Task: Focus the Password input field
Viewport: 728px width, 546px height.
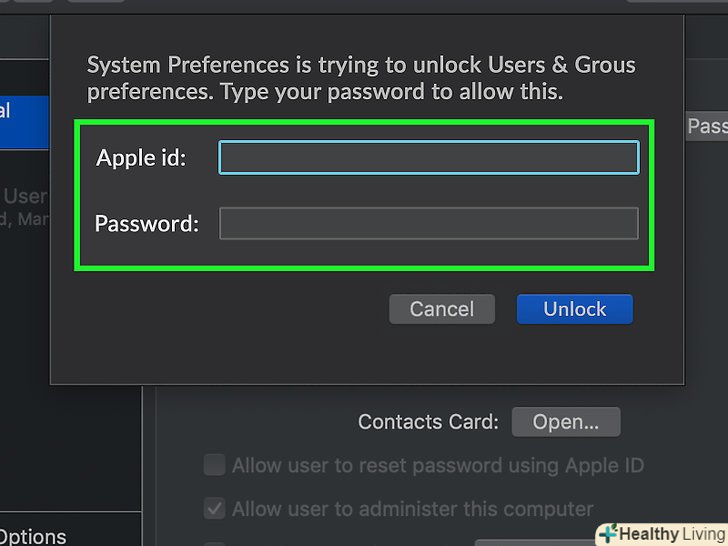Action: click(428, 224)
